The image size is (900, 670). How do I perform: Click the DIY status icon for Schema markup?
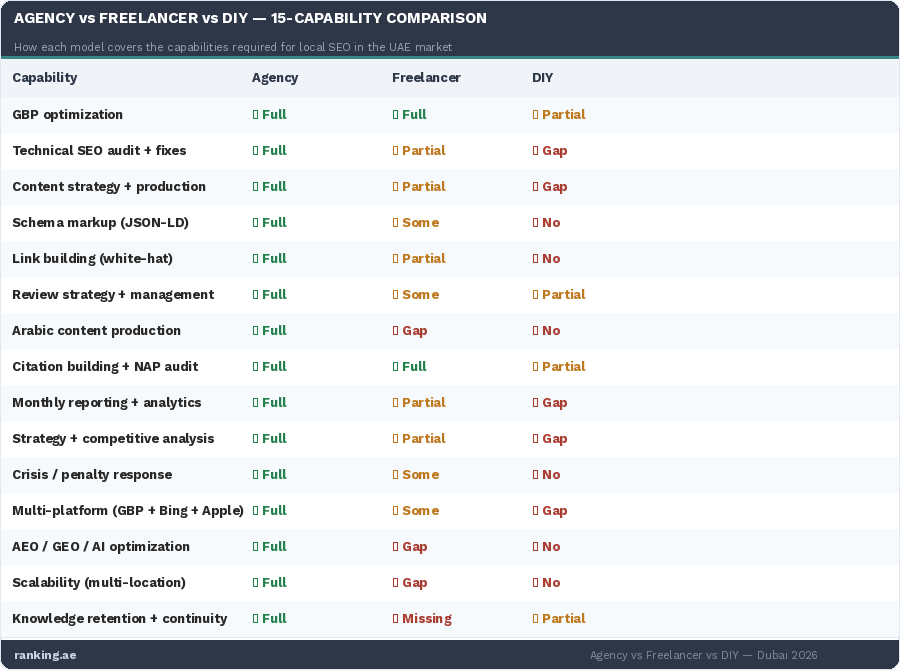pyautogui.click(x=535, y=223)
